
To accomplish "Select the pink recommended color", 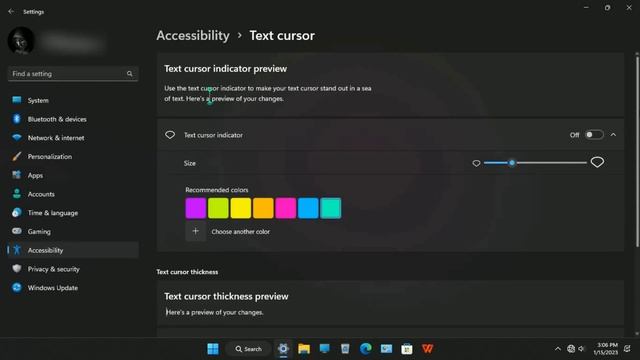I will 285,208.
